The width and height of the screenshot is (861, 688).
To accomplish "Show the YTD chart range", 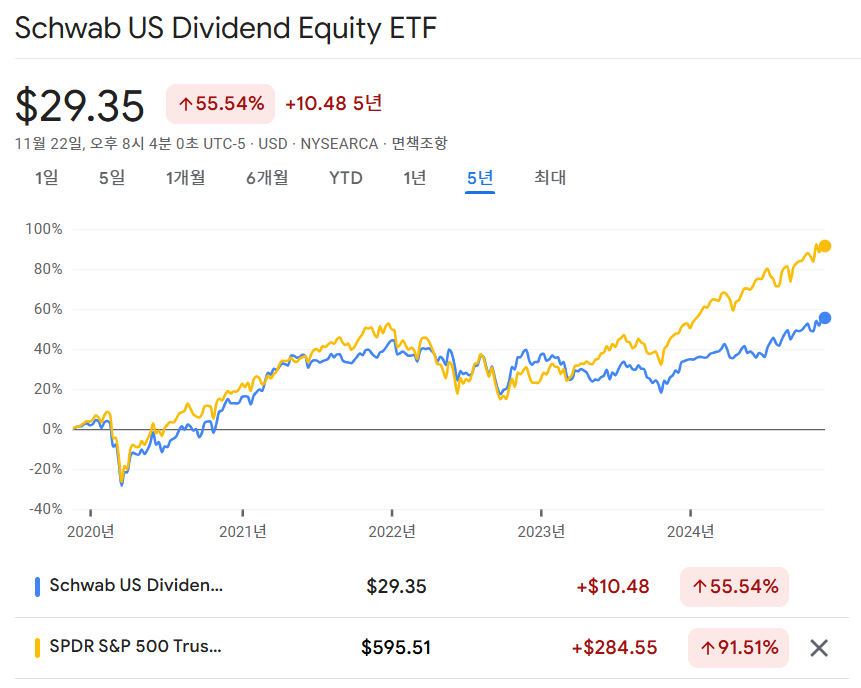I will (x=346, y=178).
